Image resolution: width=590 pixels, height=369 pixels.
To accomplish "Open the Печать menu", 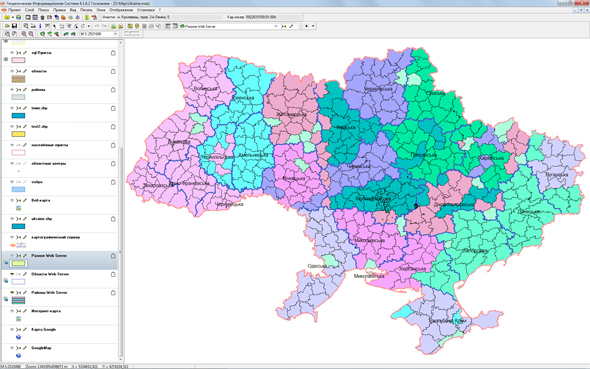I will pos(86,10).
